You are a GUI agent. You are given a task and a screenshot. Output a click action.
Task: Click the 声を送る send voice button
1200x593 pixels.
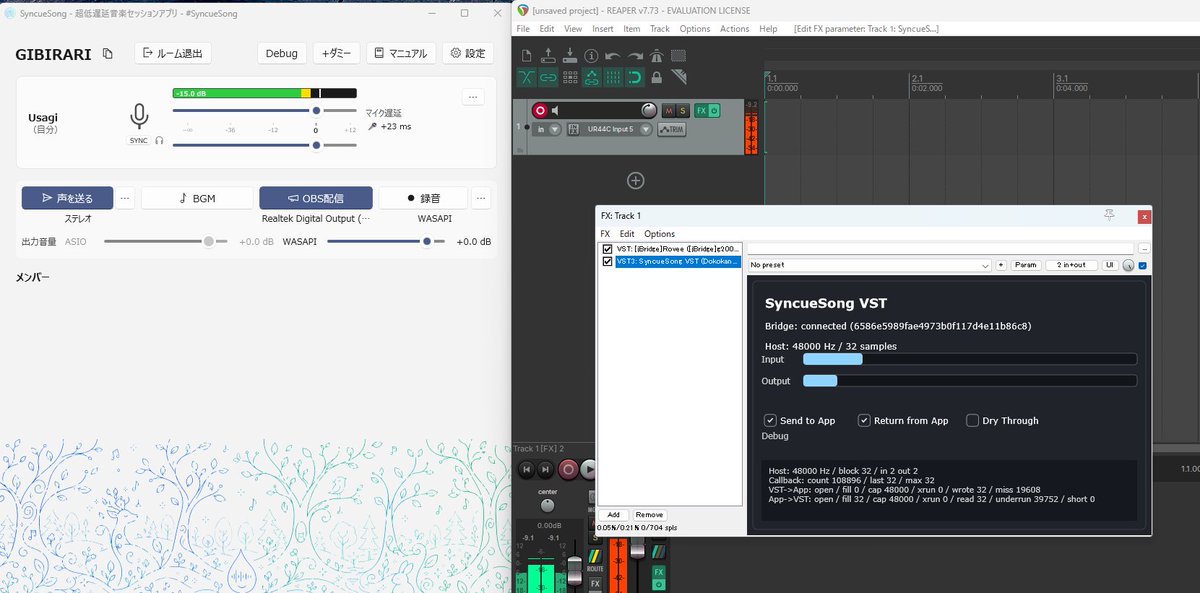[67, 198]
